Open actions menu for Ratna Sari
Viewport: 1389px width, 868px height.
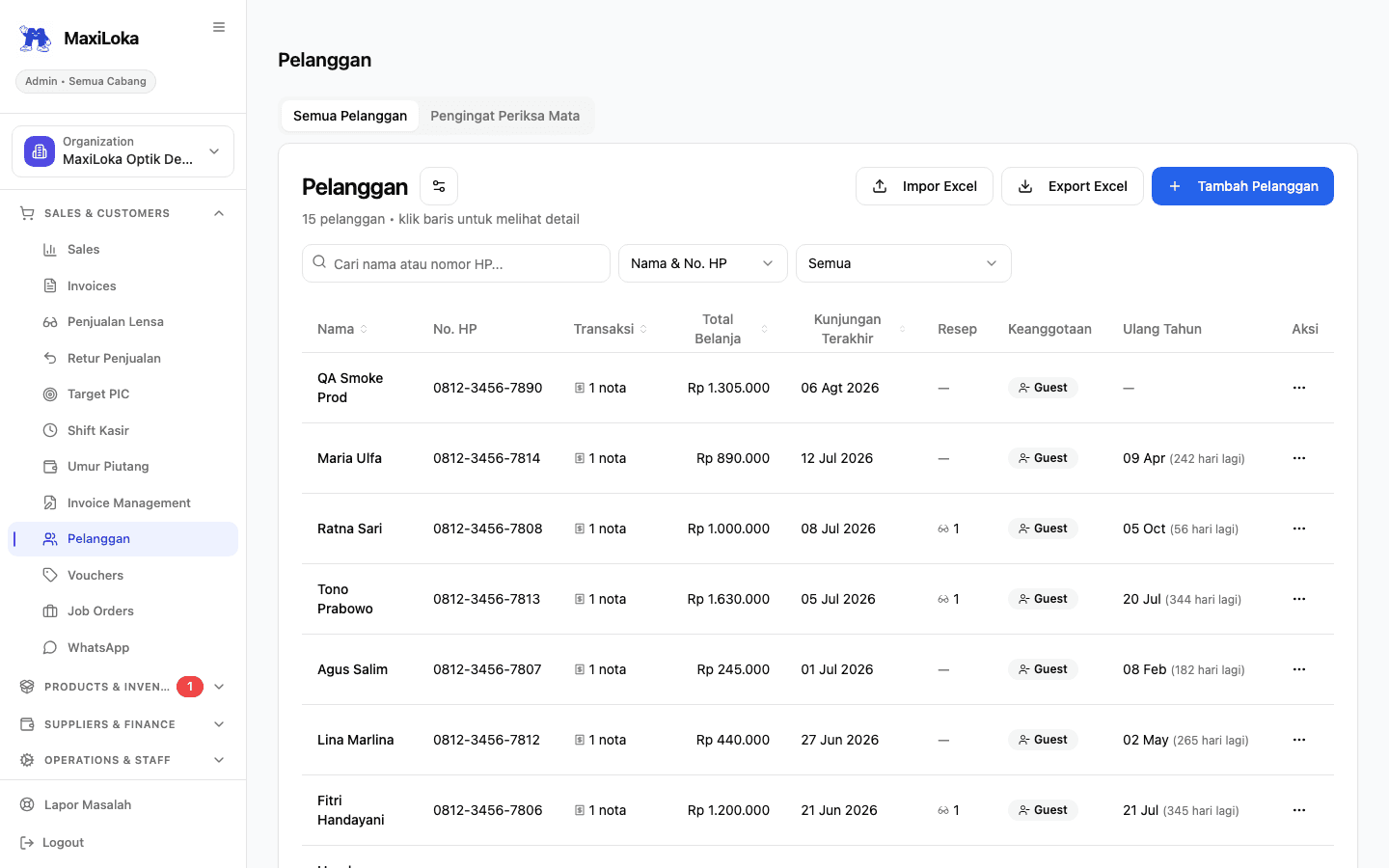pos(1299,529)
